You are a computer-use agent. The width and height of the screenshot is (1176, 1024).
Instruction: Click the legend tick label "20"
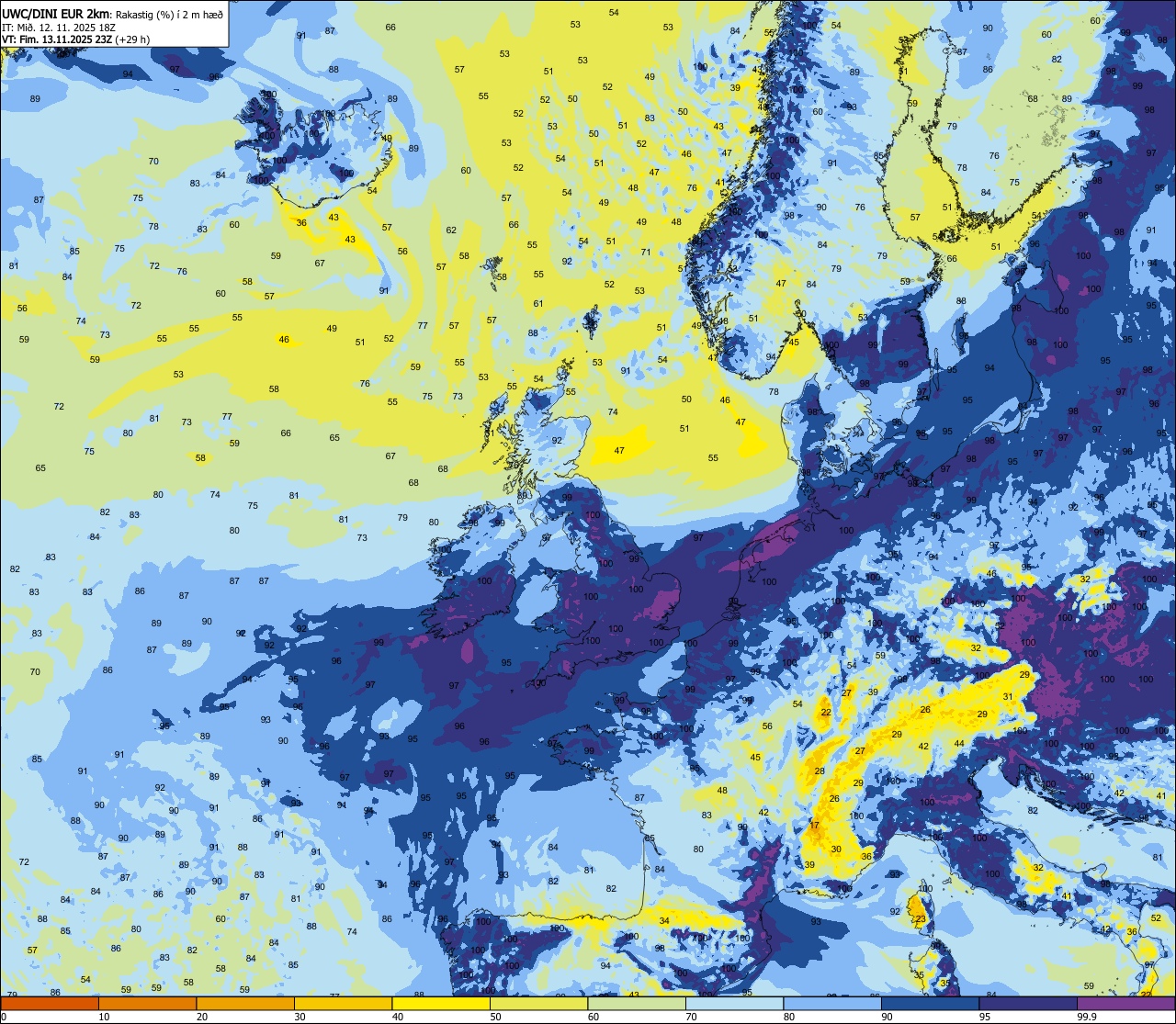(201, 1017)
